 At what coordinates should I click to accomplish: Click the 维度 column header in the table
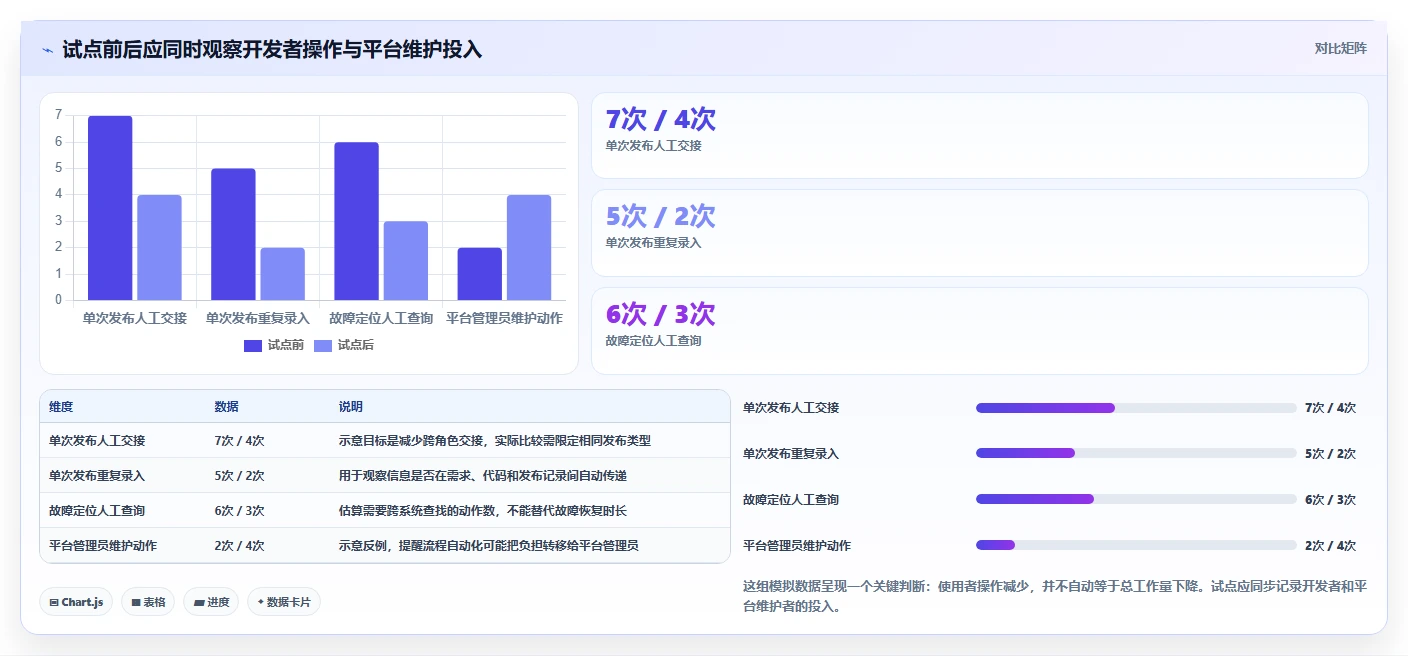pyautogui.click(x=61, y=407)
